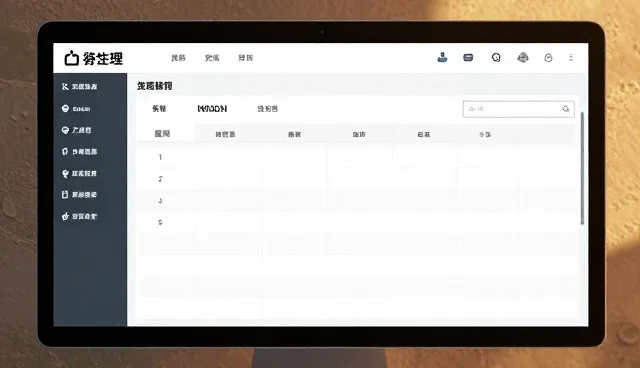Select the first sidebar item with K-shaped icon

click(79, 86)
